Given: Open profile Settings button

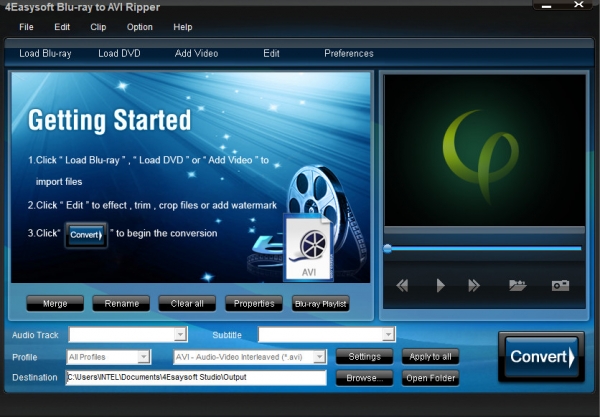Looking at the screenshot, I should (x=364, y=357).
